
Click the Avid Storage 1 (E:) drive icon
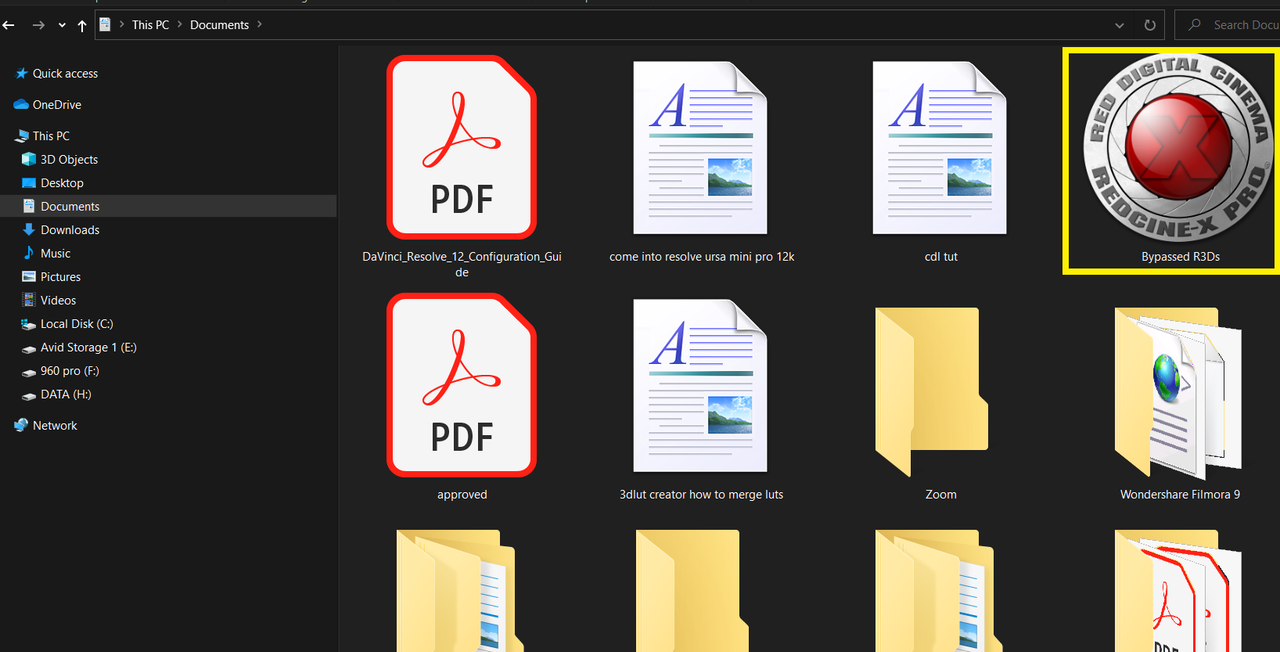click(29, 348)
